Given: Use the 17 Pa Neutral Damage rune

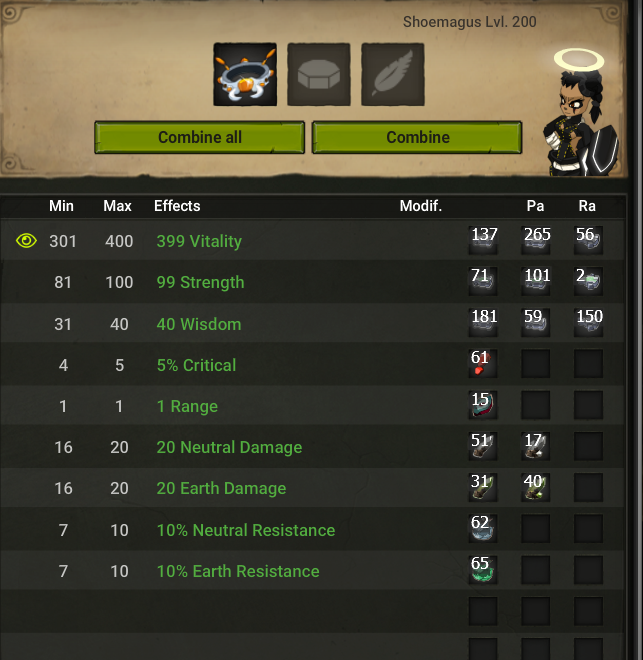Looking at the screenshot, I should (536, 446).
